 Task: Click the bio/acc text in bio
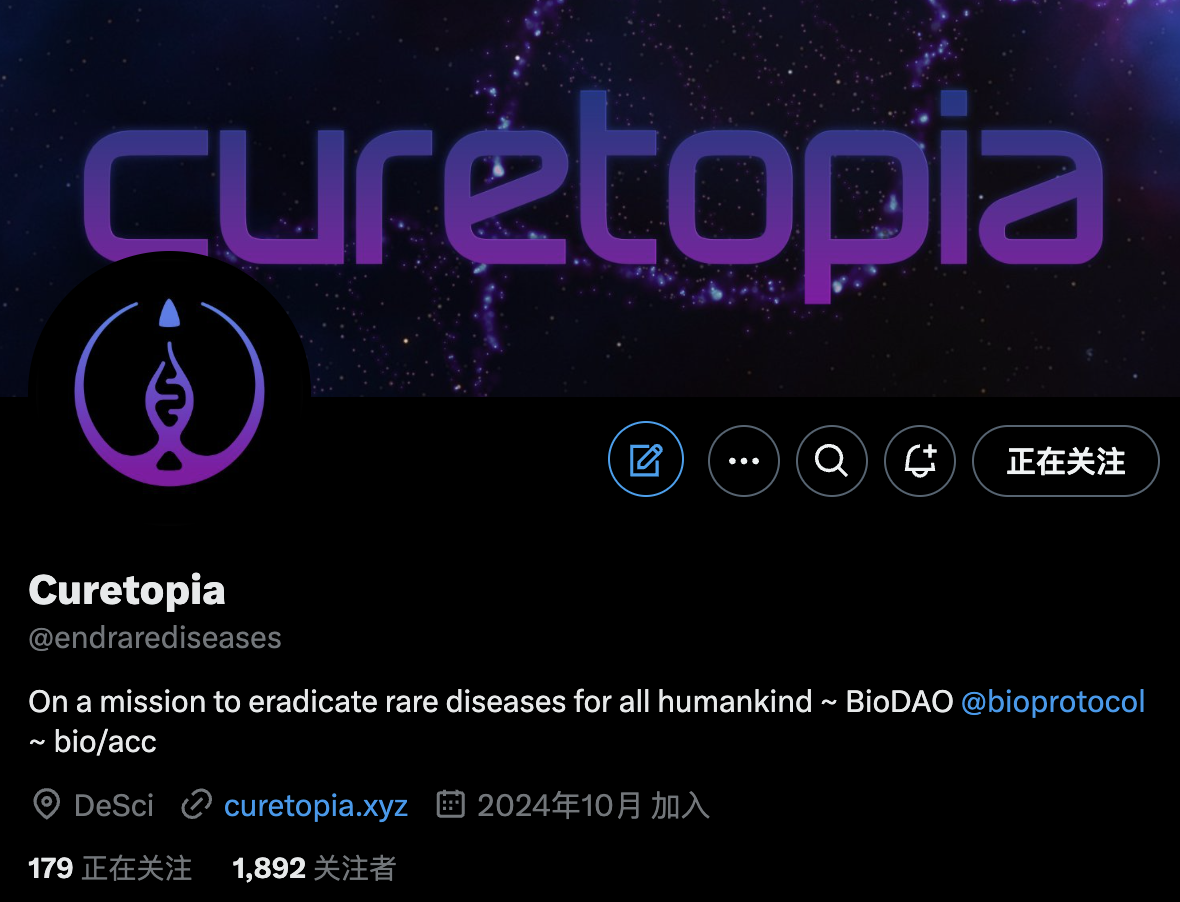tap(105, 742)
